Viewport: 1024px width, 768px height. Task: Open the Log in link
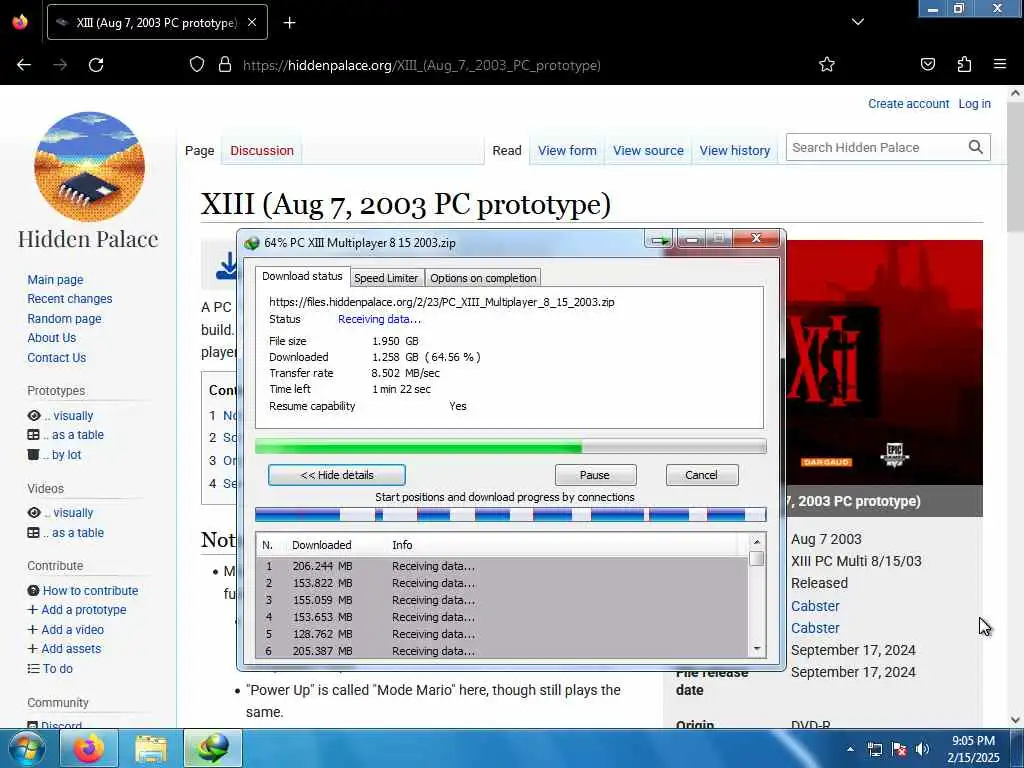(974, 104)
